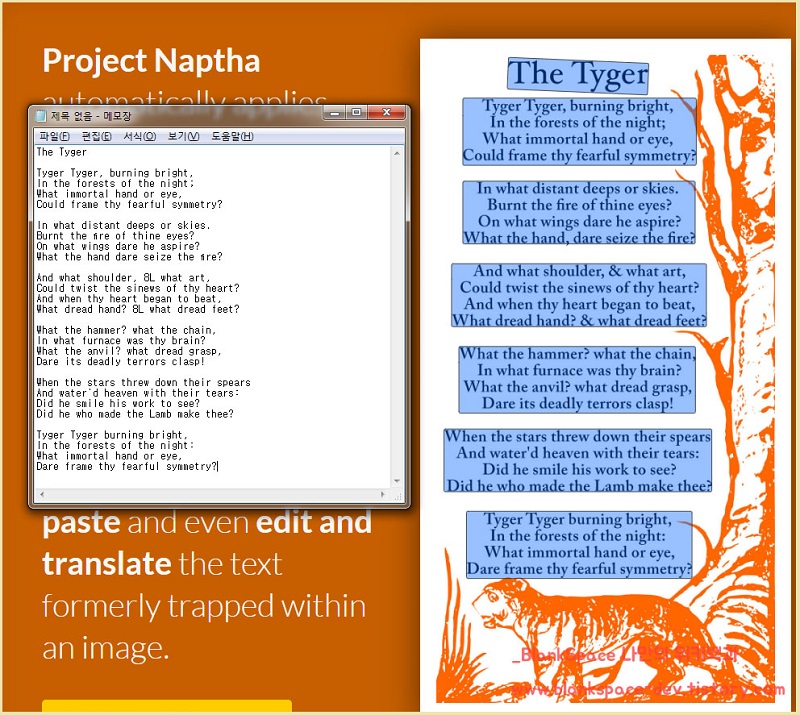Open the 편집(E) menu in Notepad
This screenshot has width=800, height=715.
coord(96,136)
